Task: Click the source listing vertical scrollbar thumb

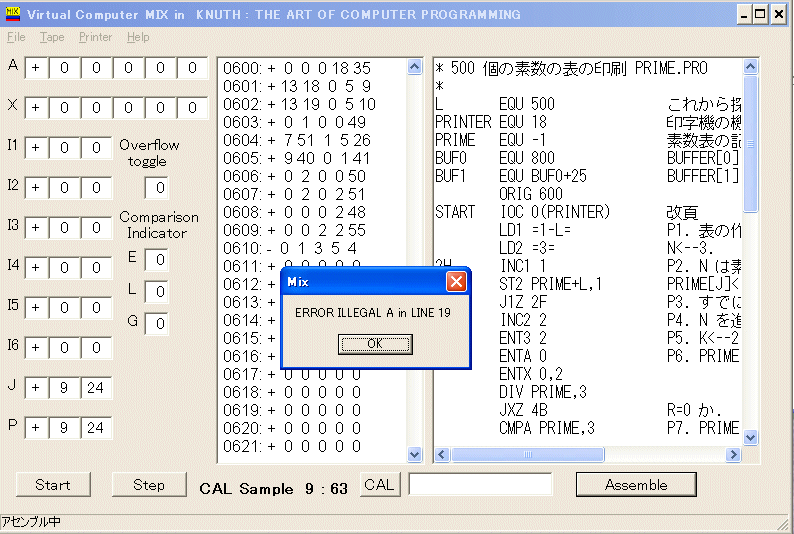Action: 750,144
